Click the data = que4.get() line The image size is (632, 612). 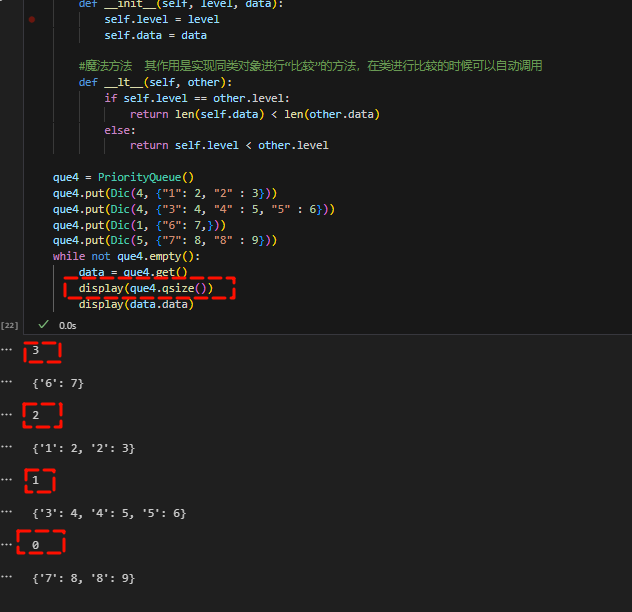pyautogui.click(x=133, y=272)
